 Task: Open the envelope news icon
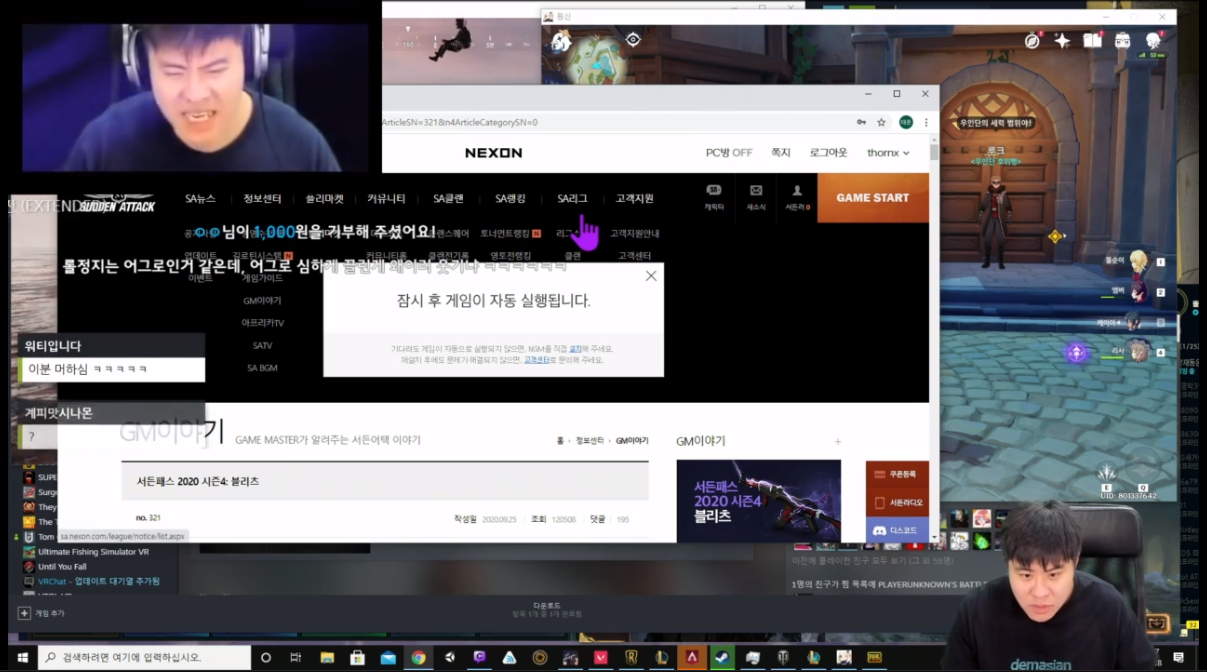[x=756, y=196]
